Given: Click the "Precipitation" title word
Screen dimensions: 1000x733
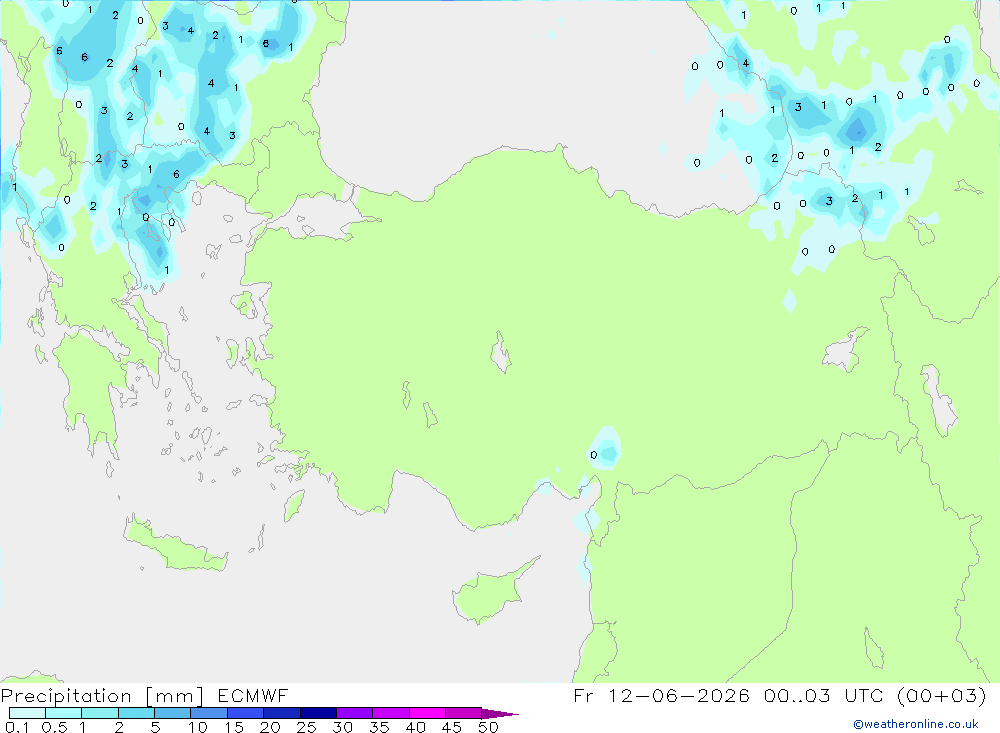Looking at the screenshot, I should [66, 696].
